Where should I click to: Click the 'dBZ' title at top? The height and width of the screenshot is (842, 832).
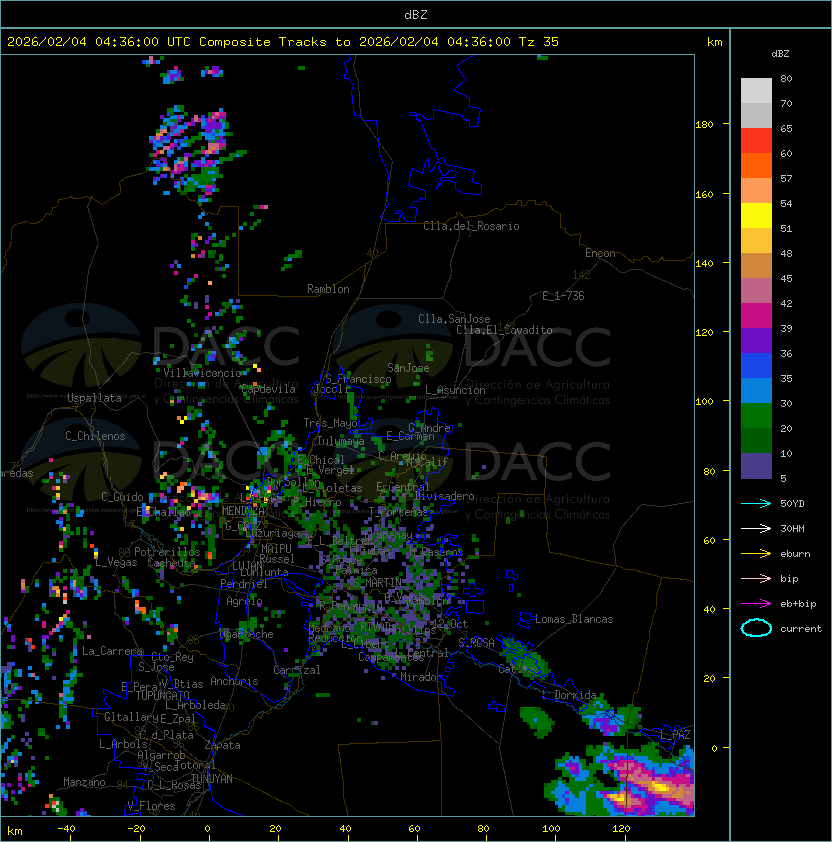(416, 14)
